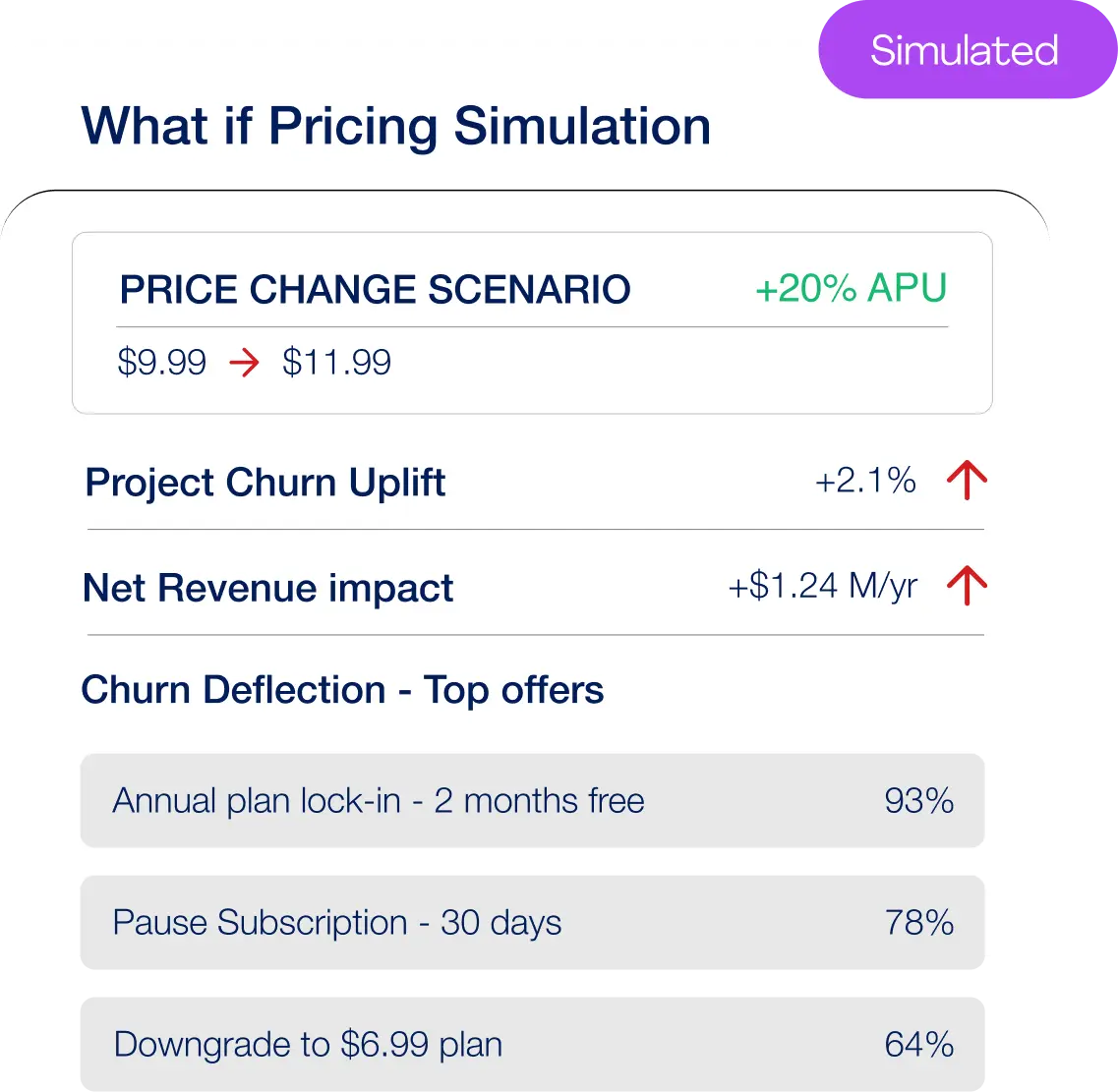The image size is (1118, 1092).
Task: Click the What if Pricing Simulation title
Action: (x=395, y=127)
